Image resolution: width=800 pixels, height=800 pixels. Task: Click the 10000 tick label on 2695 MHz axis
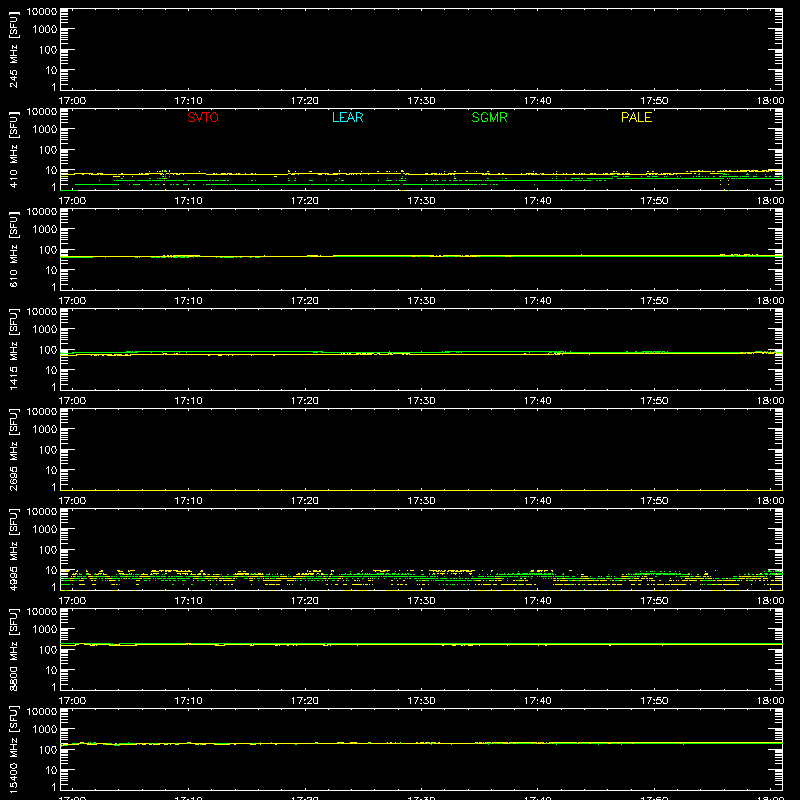coord(42,412)
